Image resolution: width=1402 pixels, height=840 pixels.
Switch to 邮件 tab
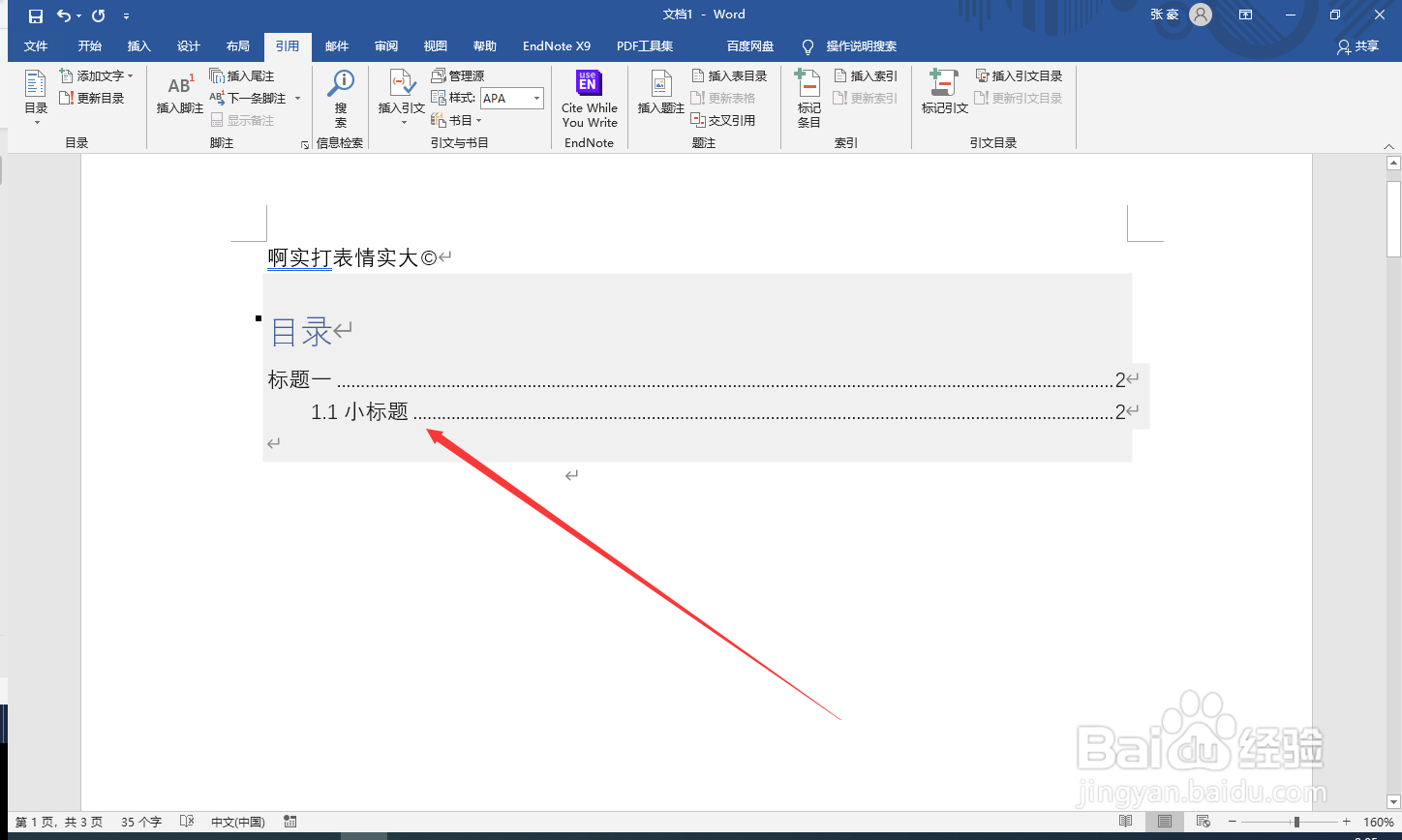336,46
